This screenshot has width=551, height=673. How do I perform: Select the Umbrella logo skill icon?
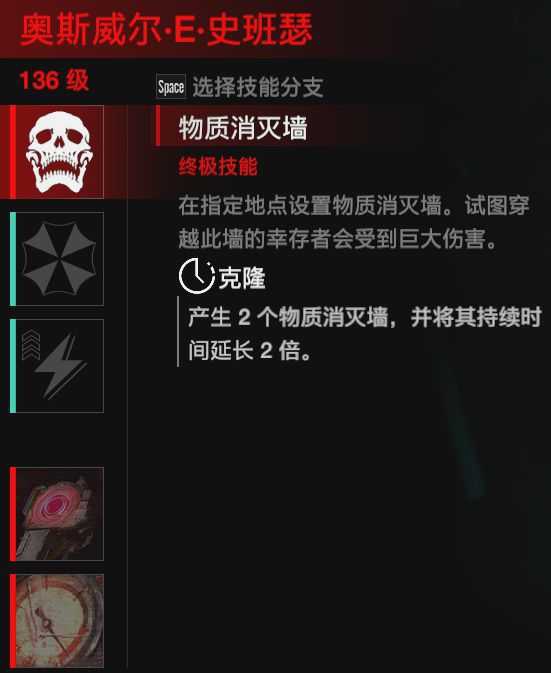pyautogui.click(x=60, y=259)
